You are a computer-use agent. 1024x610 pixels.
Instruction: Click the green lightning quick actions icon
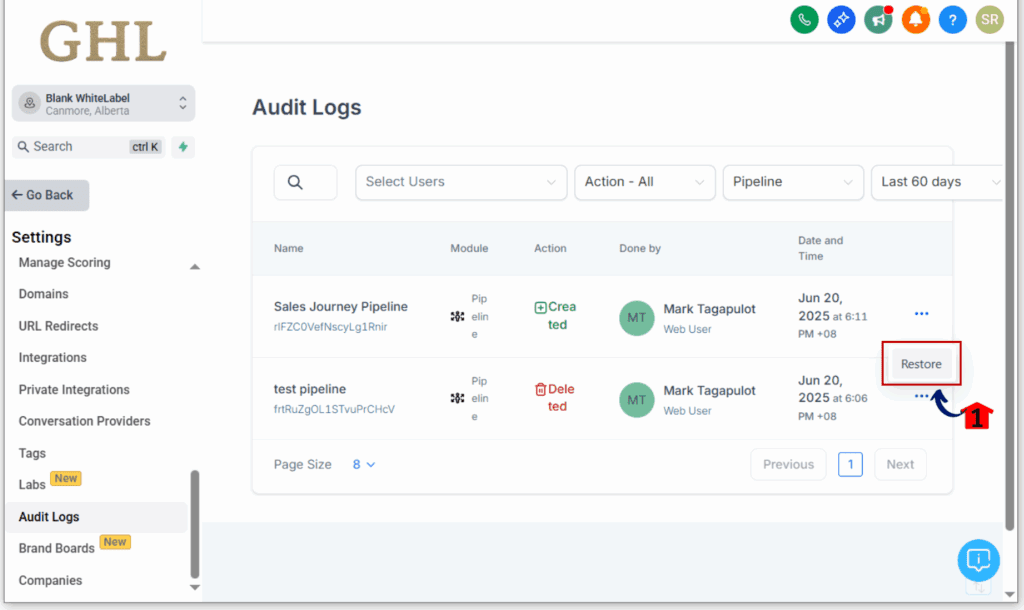tap(183, 147)
